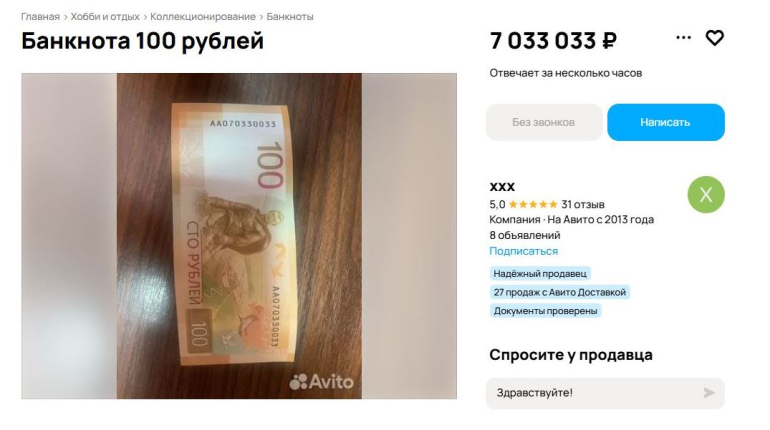Click the Документы проверены badge
This screenshot has height=430, width=770.
coord(546,311)
